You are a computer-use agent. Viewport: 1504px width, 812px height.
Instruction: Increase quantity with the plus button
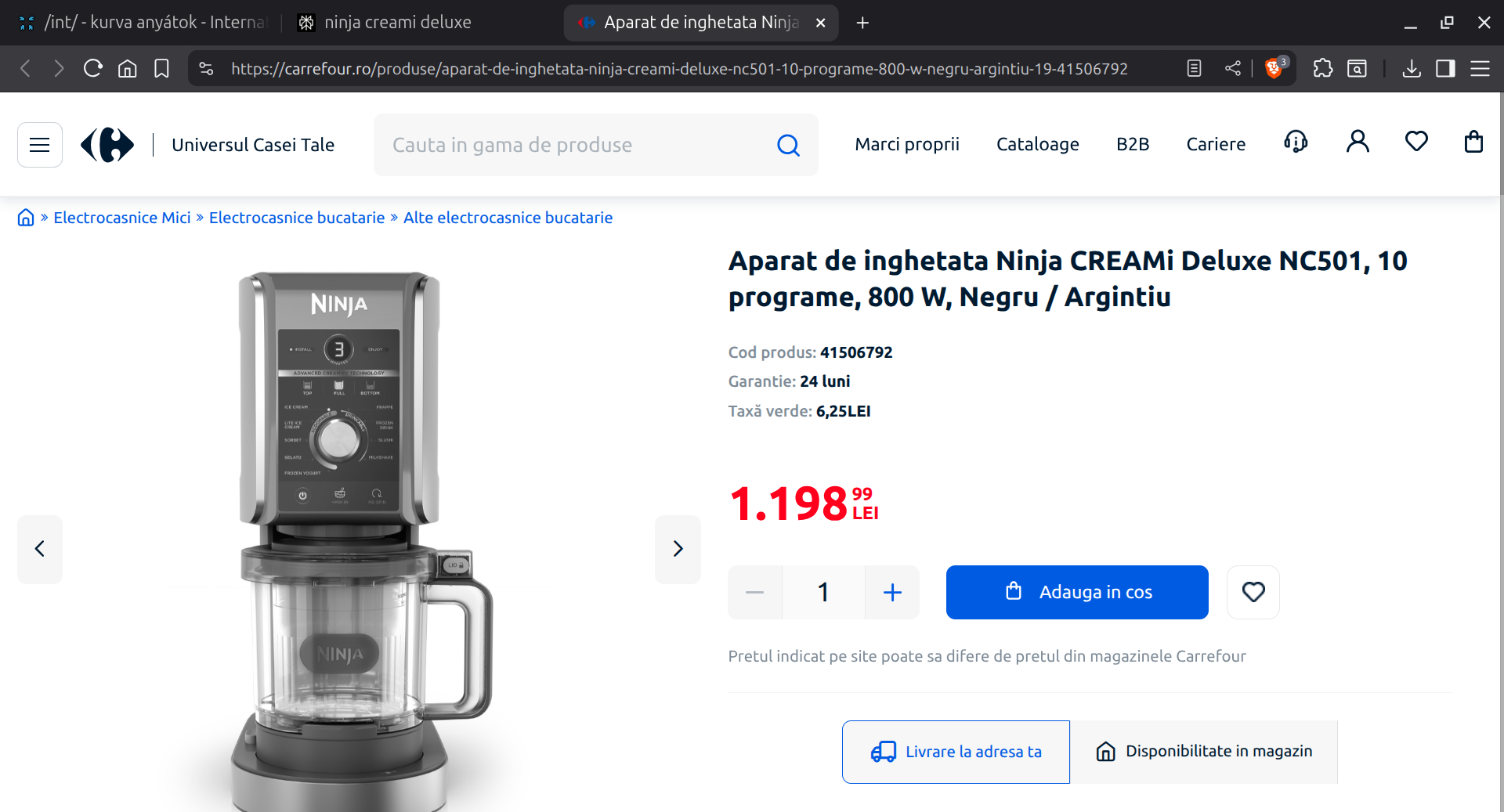(x=892, y=592)
